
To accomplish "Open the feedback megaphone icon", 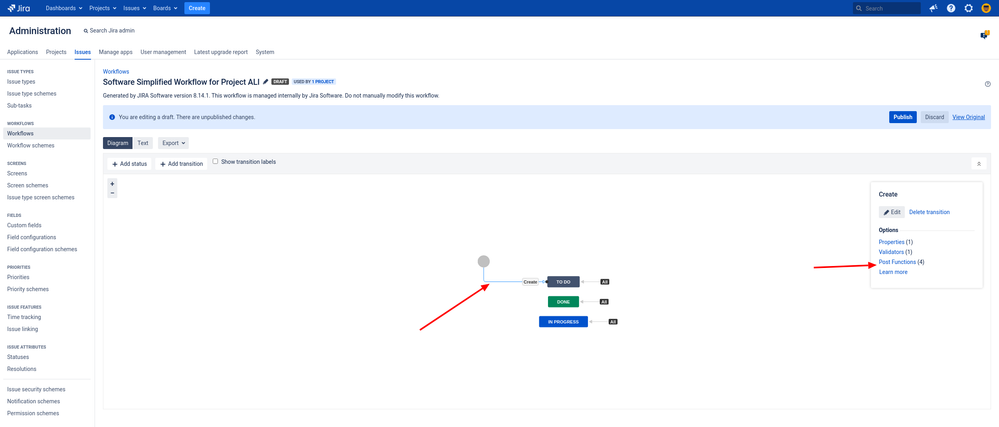I will point(933,8).
